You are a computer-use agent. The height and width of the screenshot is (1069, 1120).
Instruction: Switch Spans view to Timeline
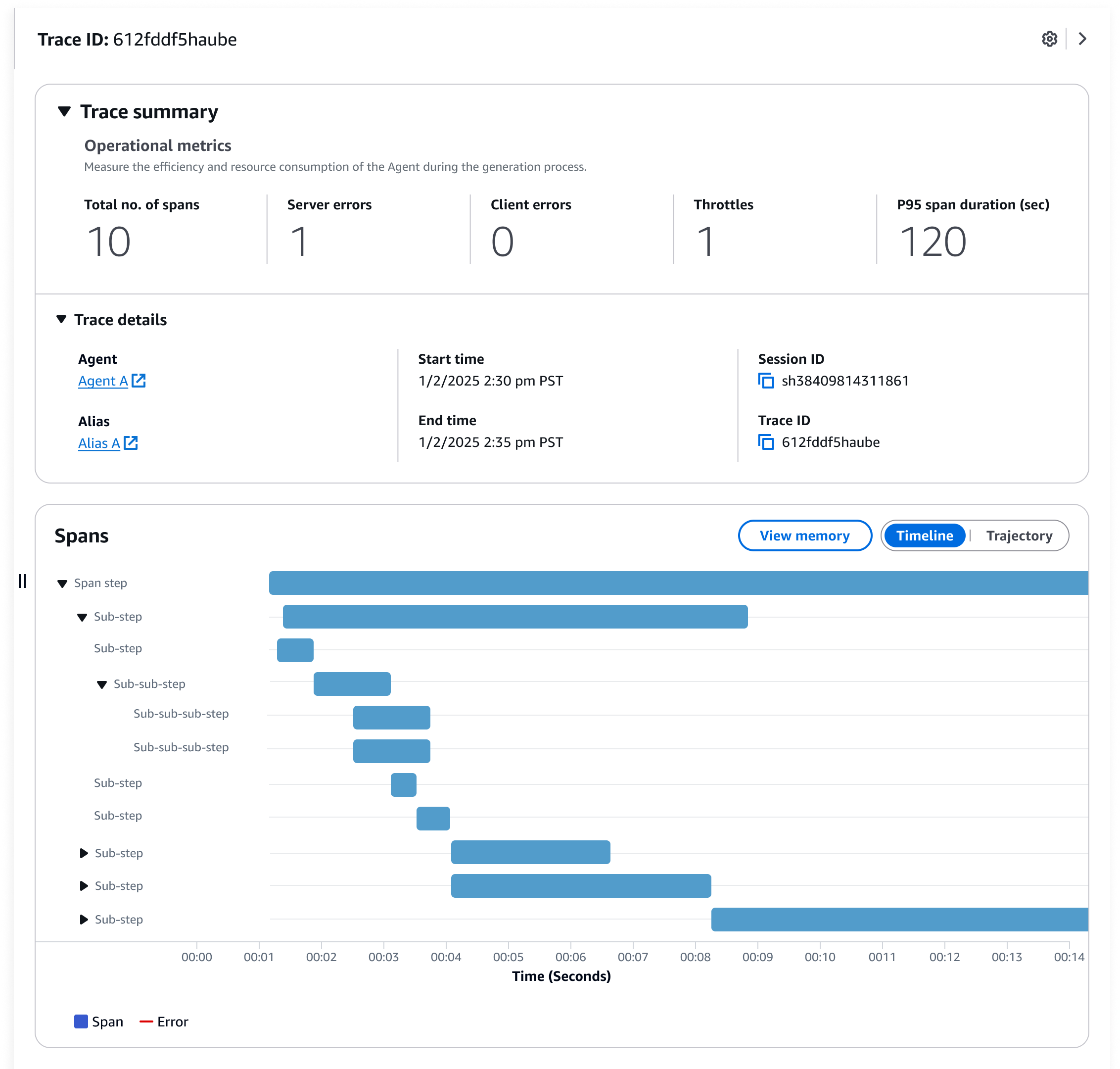pyautogui.click(x=924, y=535)
